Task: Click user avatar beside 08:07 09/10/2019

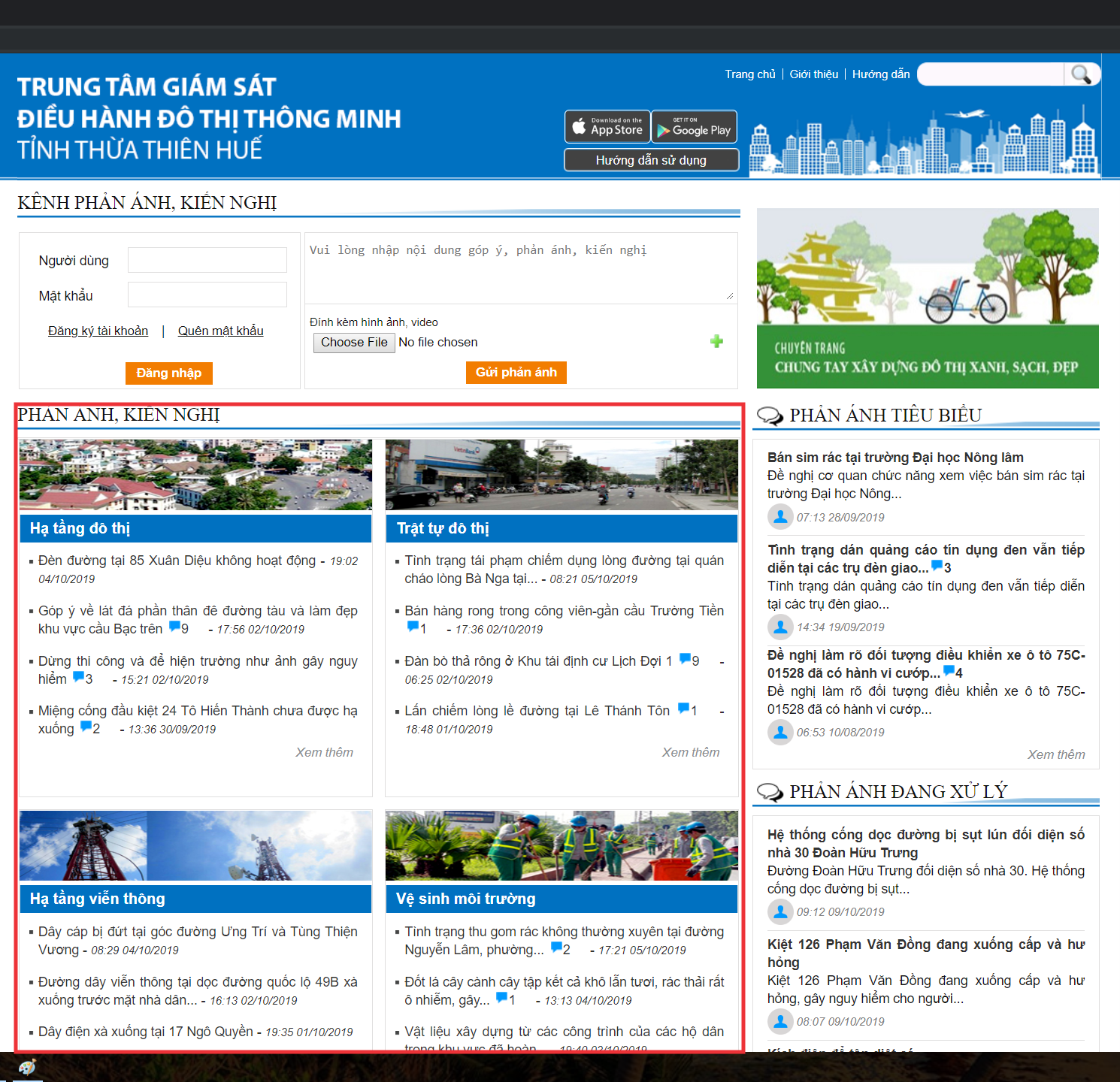Action: [780, 1021]
